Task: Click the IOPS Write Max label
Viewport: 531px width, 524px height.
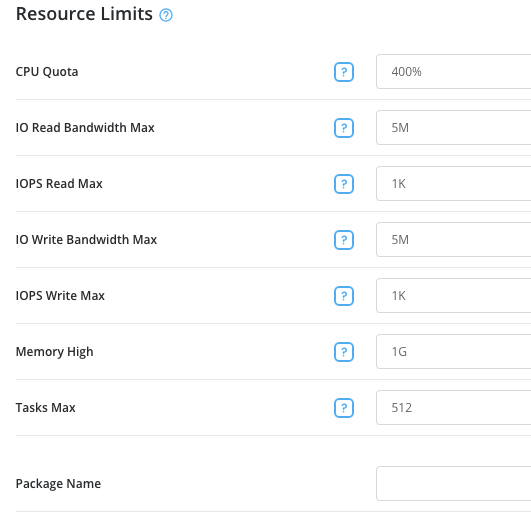Action: [x=60, y=296]
